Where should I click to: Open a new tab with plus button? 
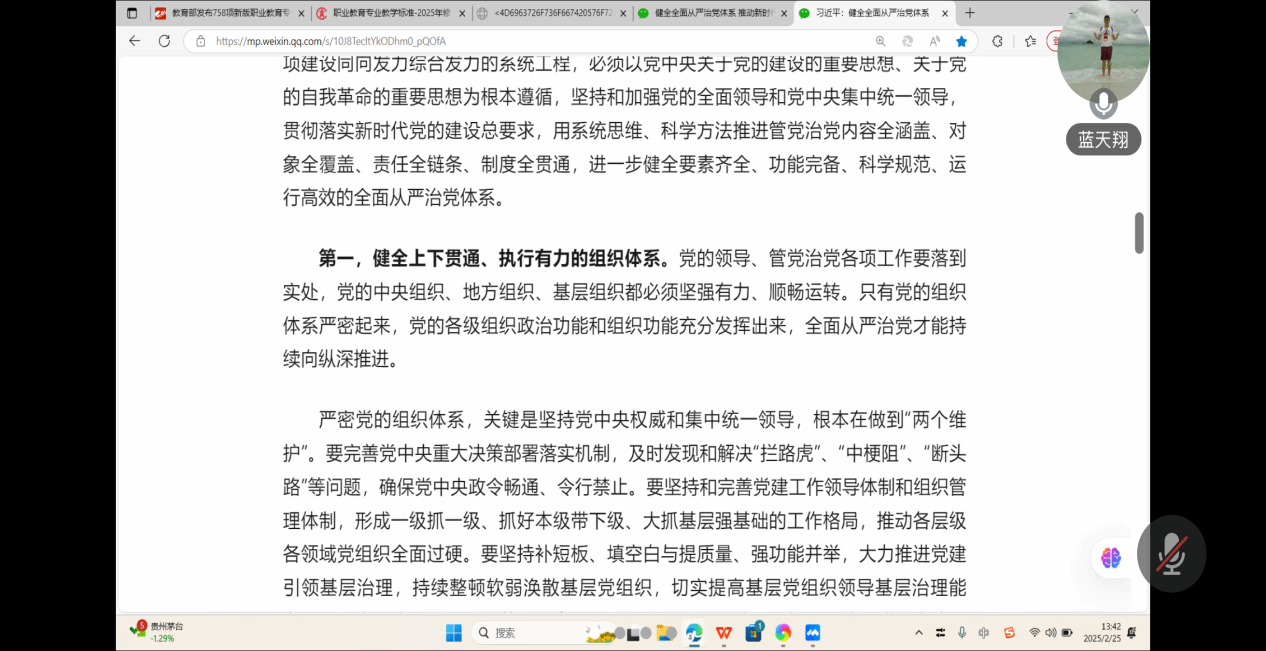pyautogui.click(x=969, y=13)
